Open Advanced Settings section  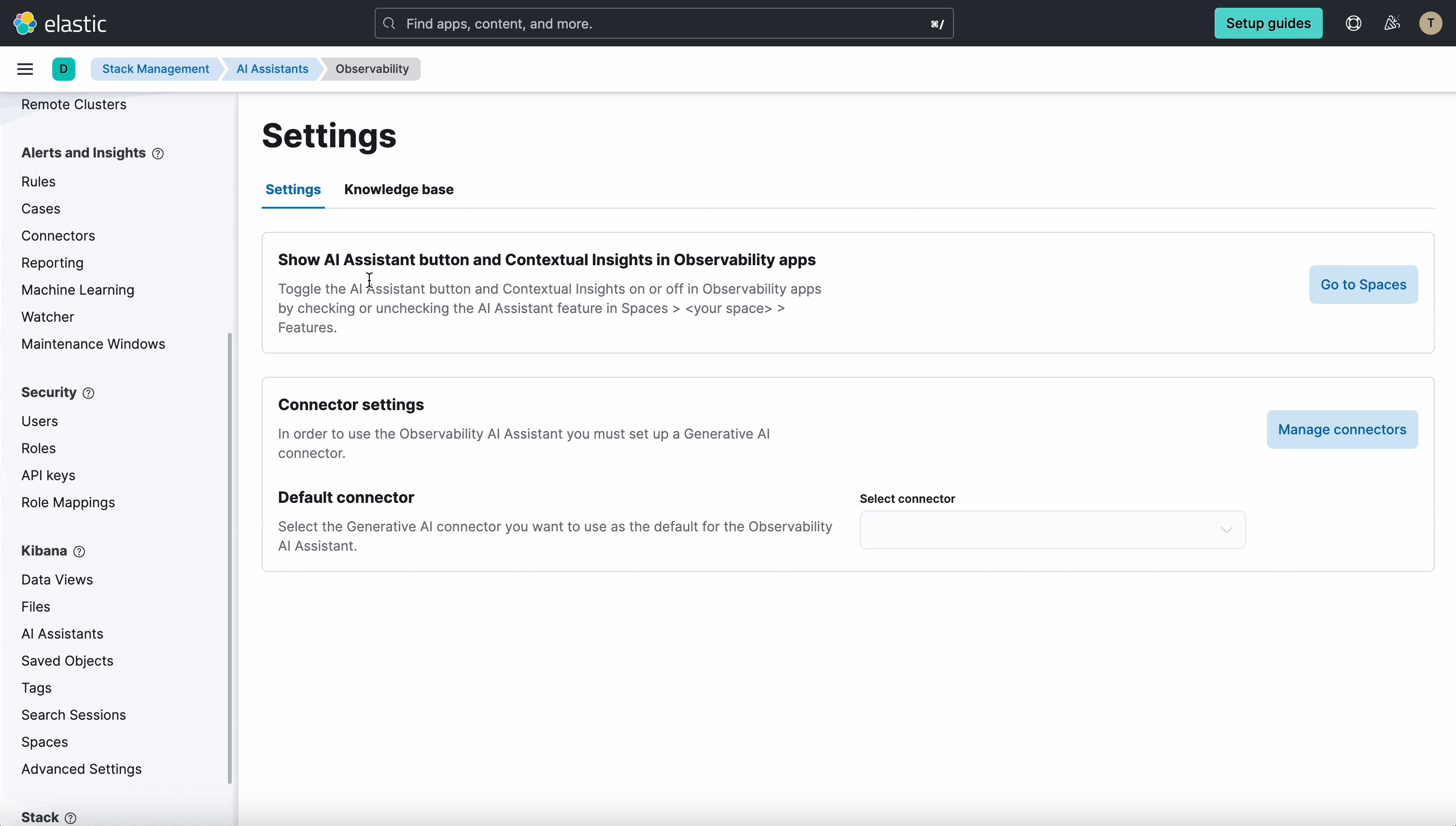(81, 769)
